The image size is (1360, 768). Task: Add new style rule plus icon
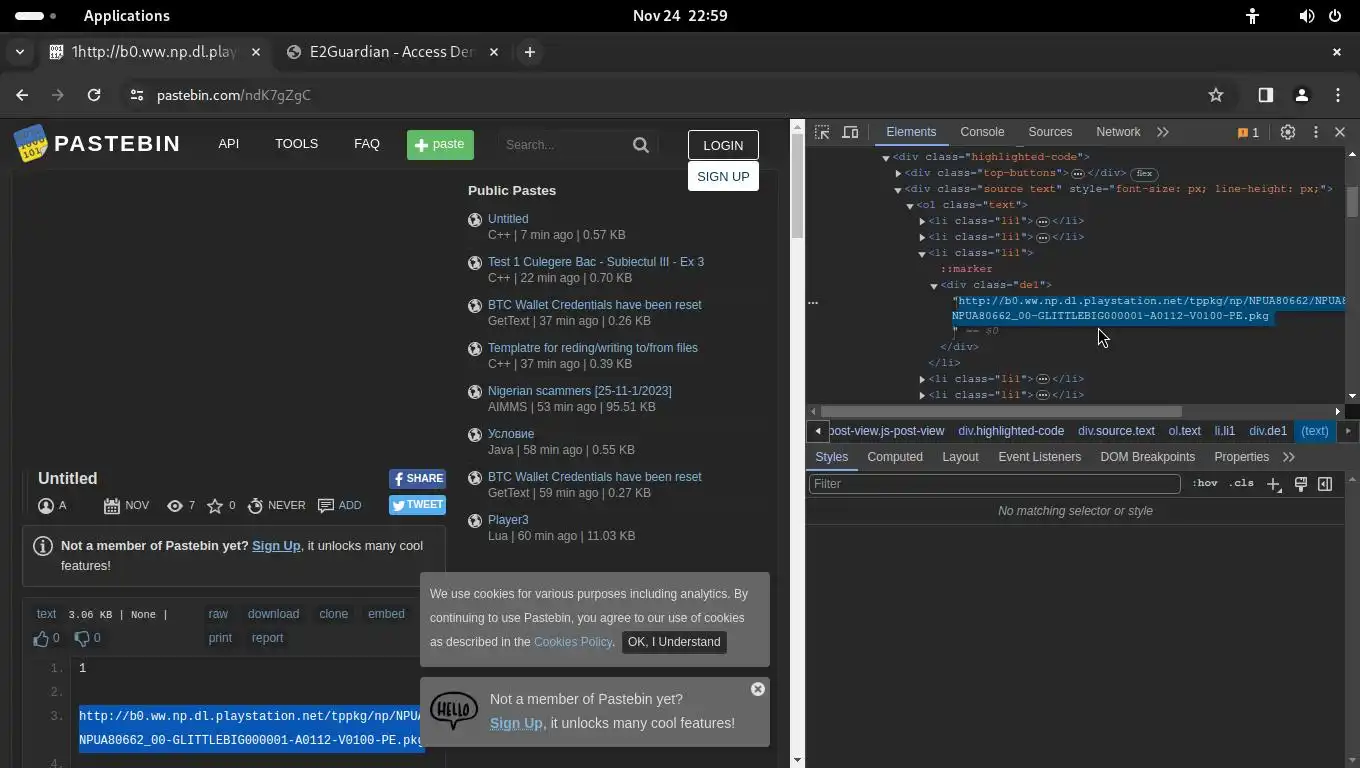(x=1273, y=484)
